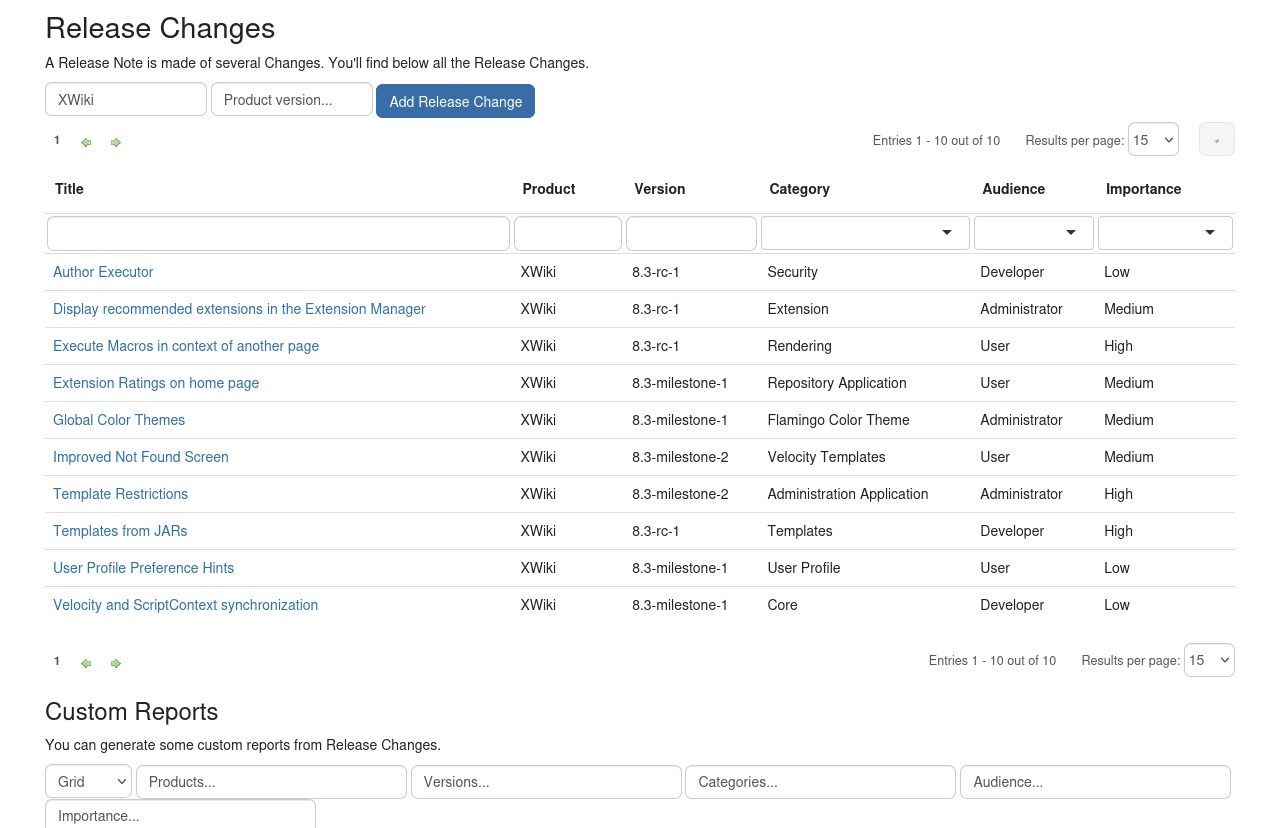This screenshot has height=828, width=1280.
Task: Focus the Version filter input
Action: 691,233
